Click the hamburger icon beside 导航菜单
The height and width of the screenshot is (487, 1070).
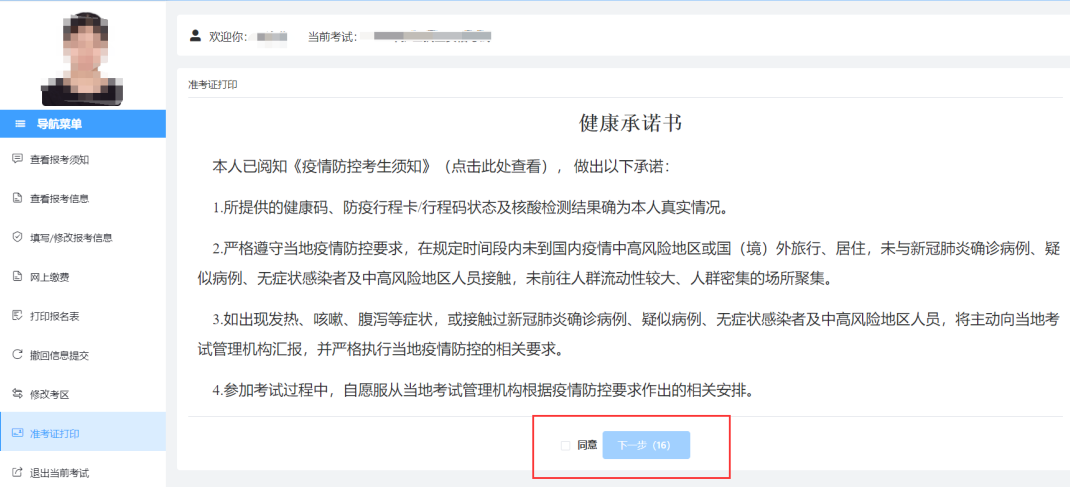click(20, 124)
